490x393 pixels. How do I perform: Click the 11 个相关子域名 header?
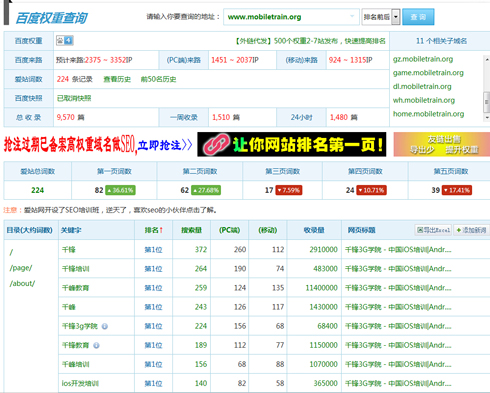441,41
